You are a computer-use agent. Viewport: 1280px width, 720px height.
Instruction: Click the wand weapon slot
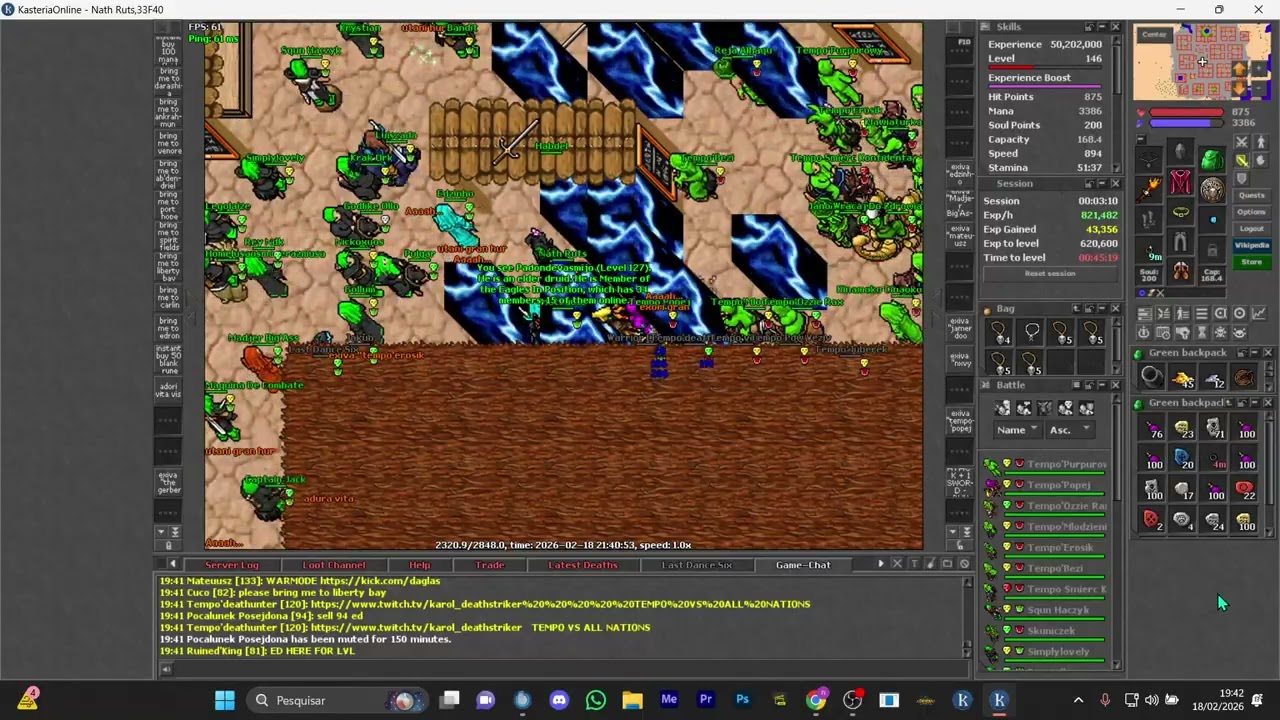pos(1148,191)
